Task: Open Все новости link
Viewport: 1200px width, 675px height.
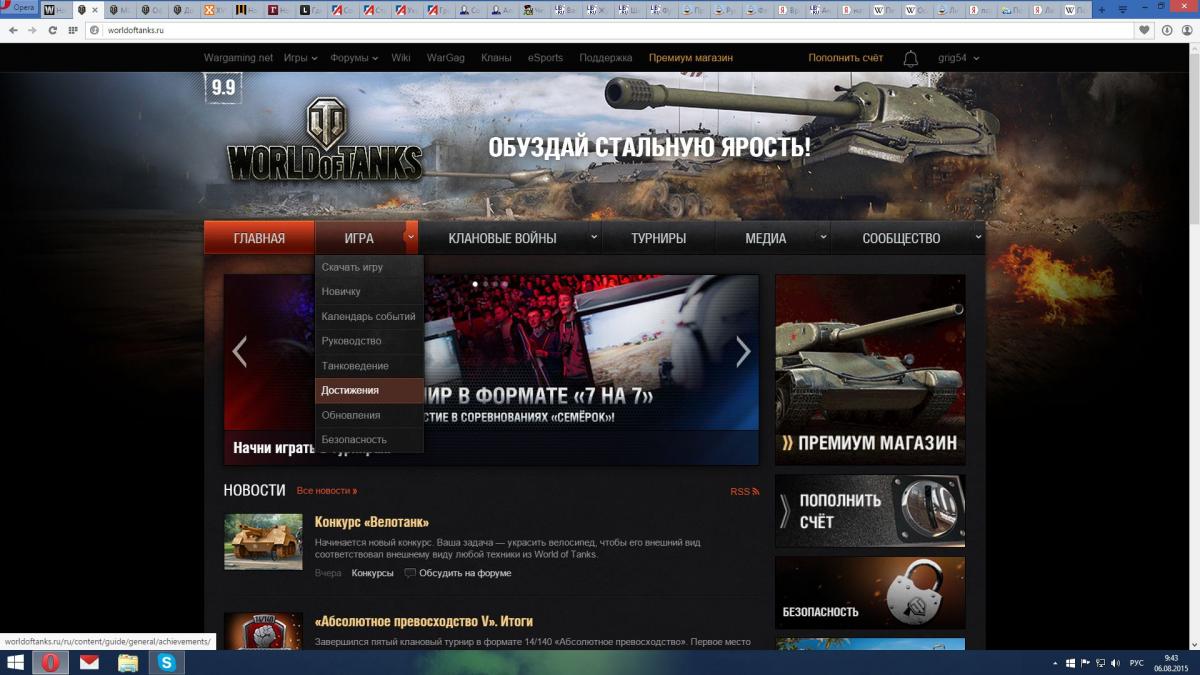Action: tap(326, 491)
